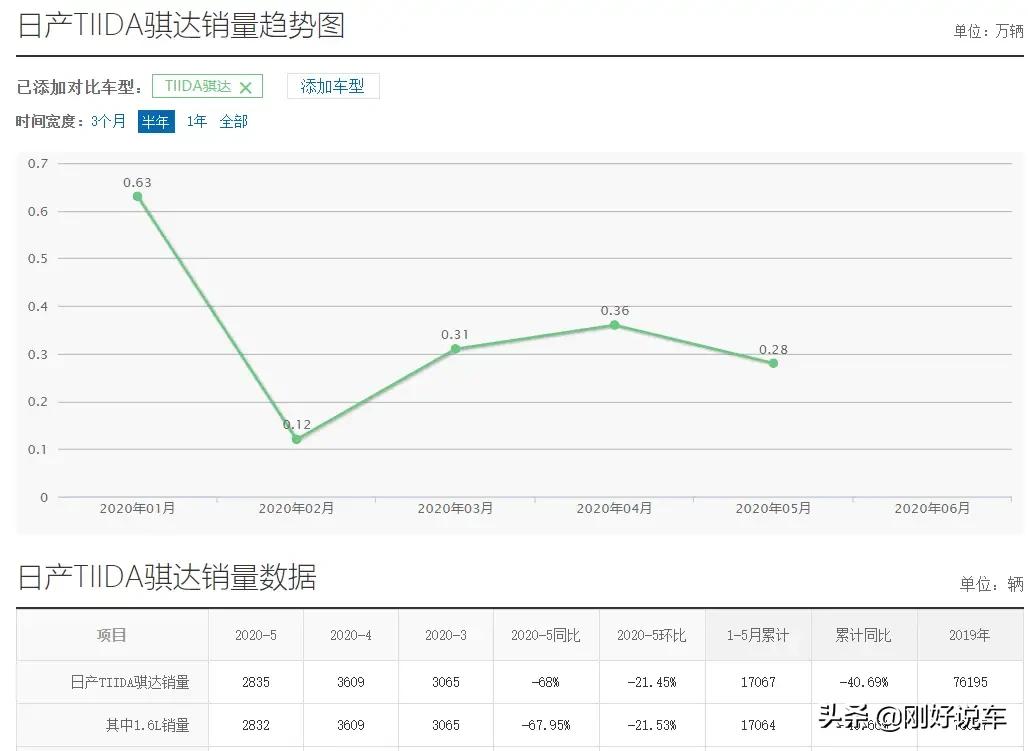Click the data point labeled 0.12
Screen dimensions: 1028x751
click(296, 438)
